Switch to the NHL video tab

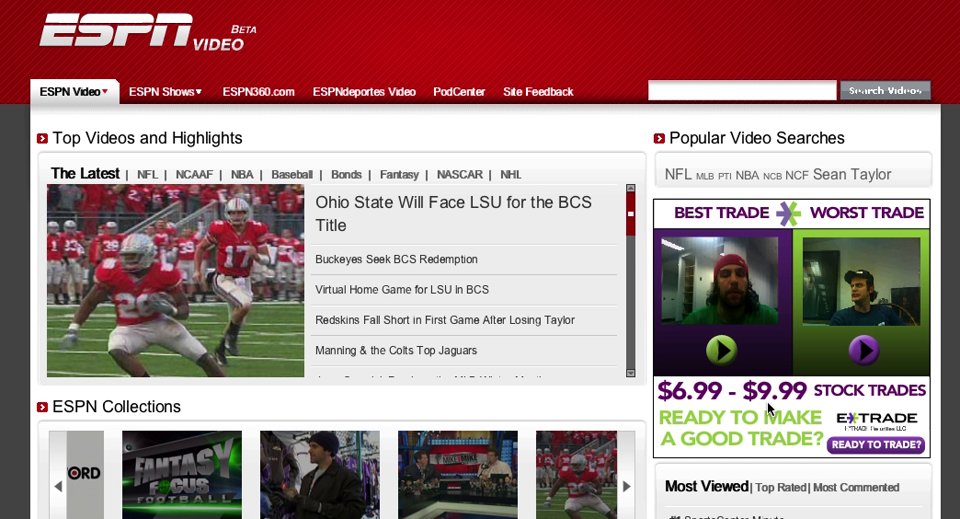[511, 174]
